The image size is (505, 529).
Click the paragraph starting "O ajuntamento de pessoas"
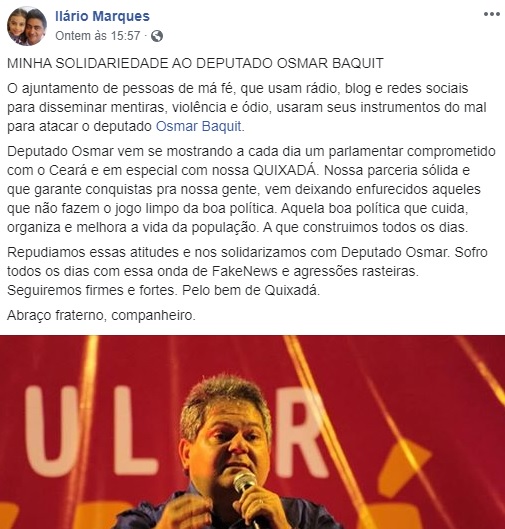tap(247, 107)
